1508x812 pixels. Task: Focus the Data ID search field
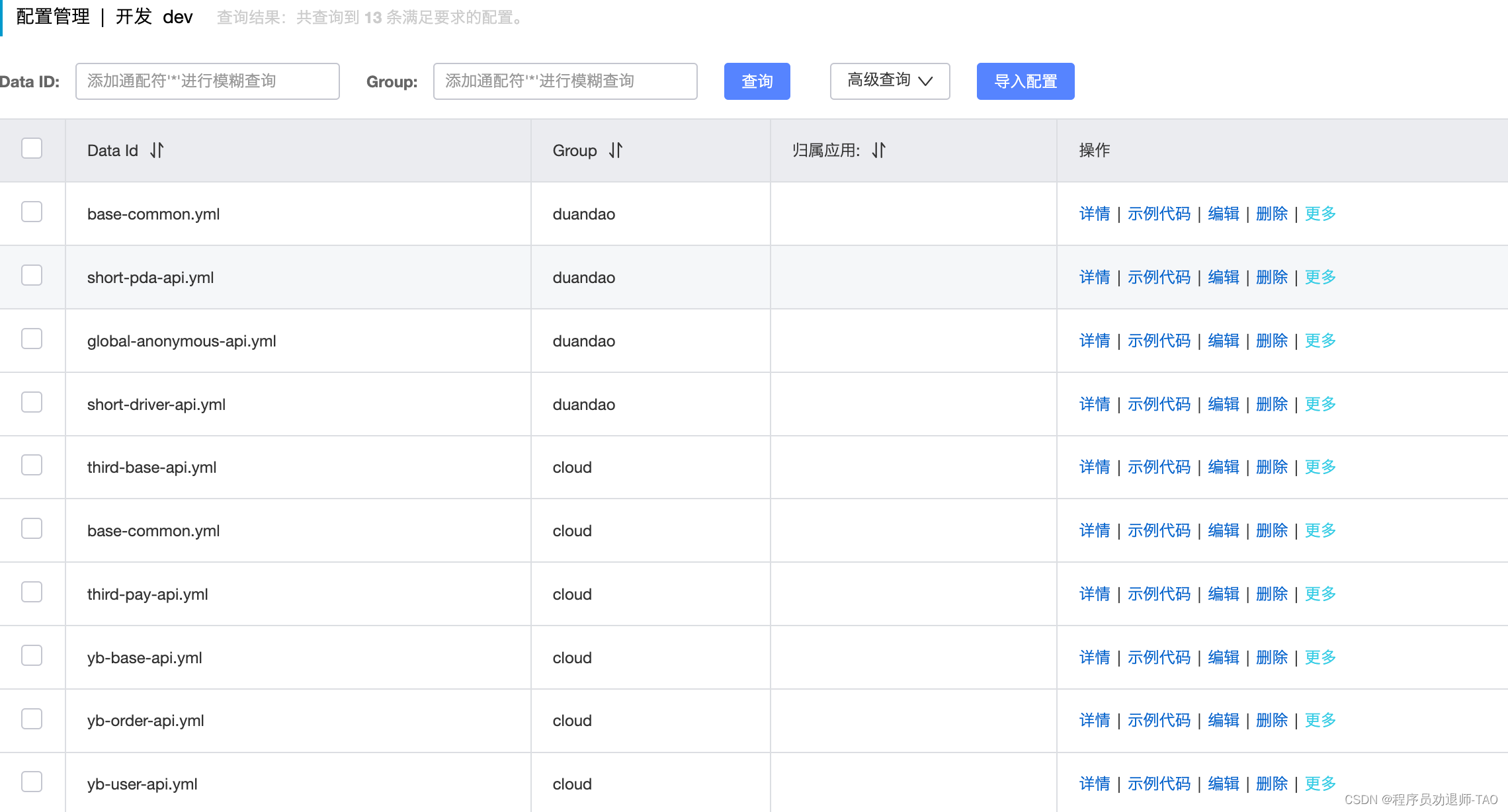pos(208,81)
